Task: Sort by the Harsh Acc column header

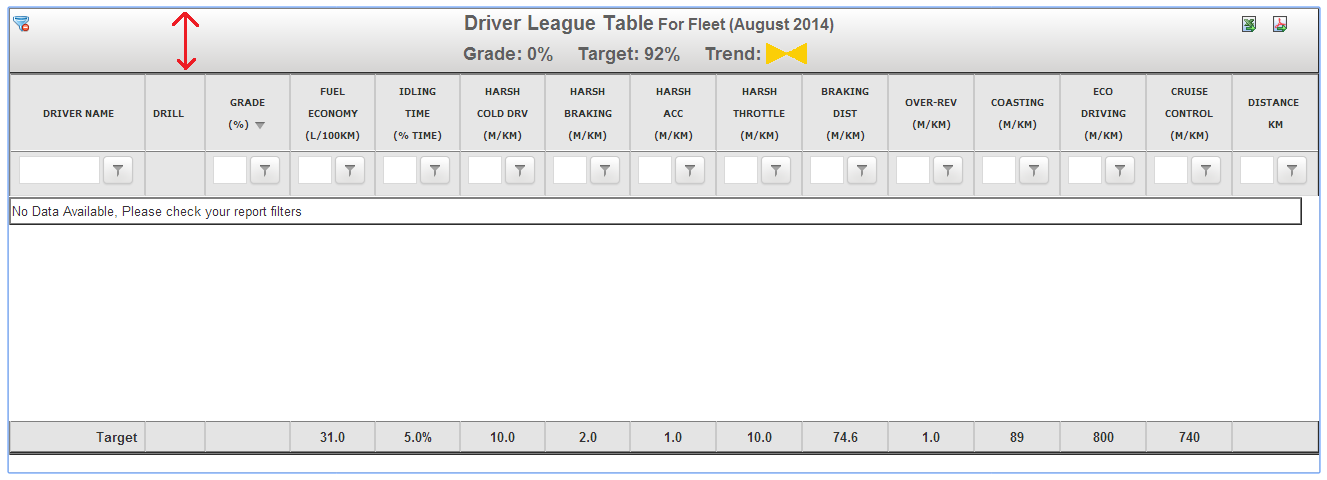Action: [673, 113]
